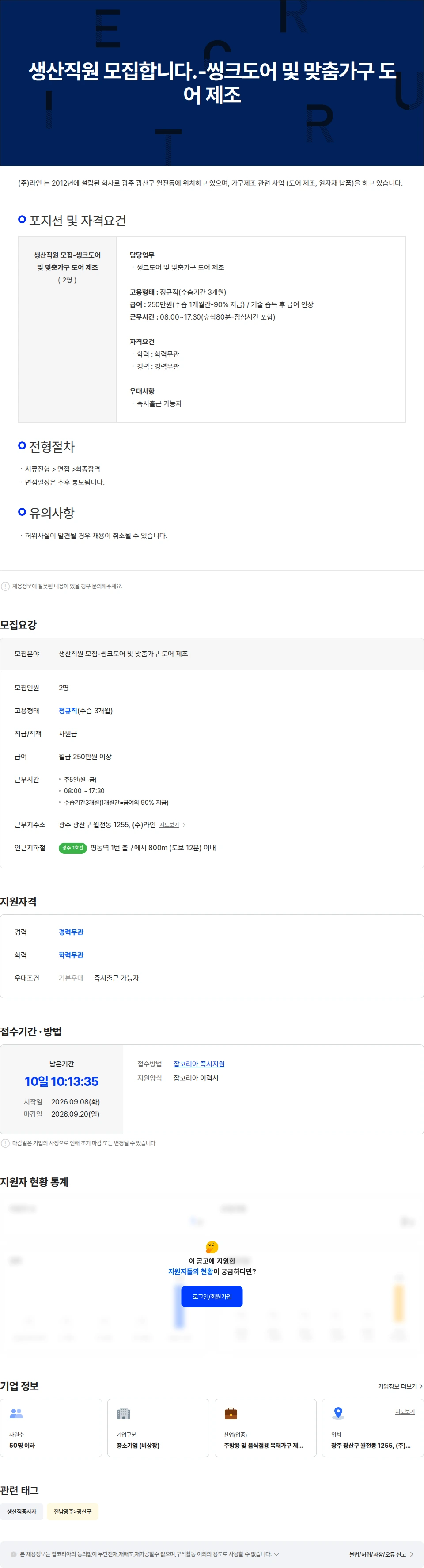Select the 경력무관 link

pyautogui.click(x=71, y=932)
